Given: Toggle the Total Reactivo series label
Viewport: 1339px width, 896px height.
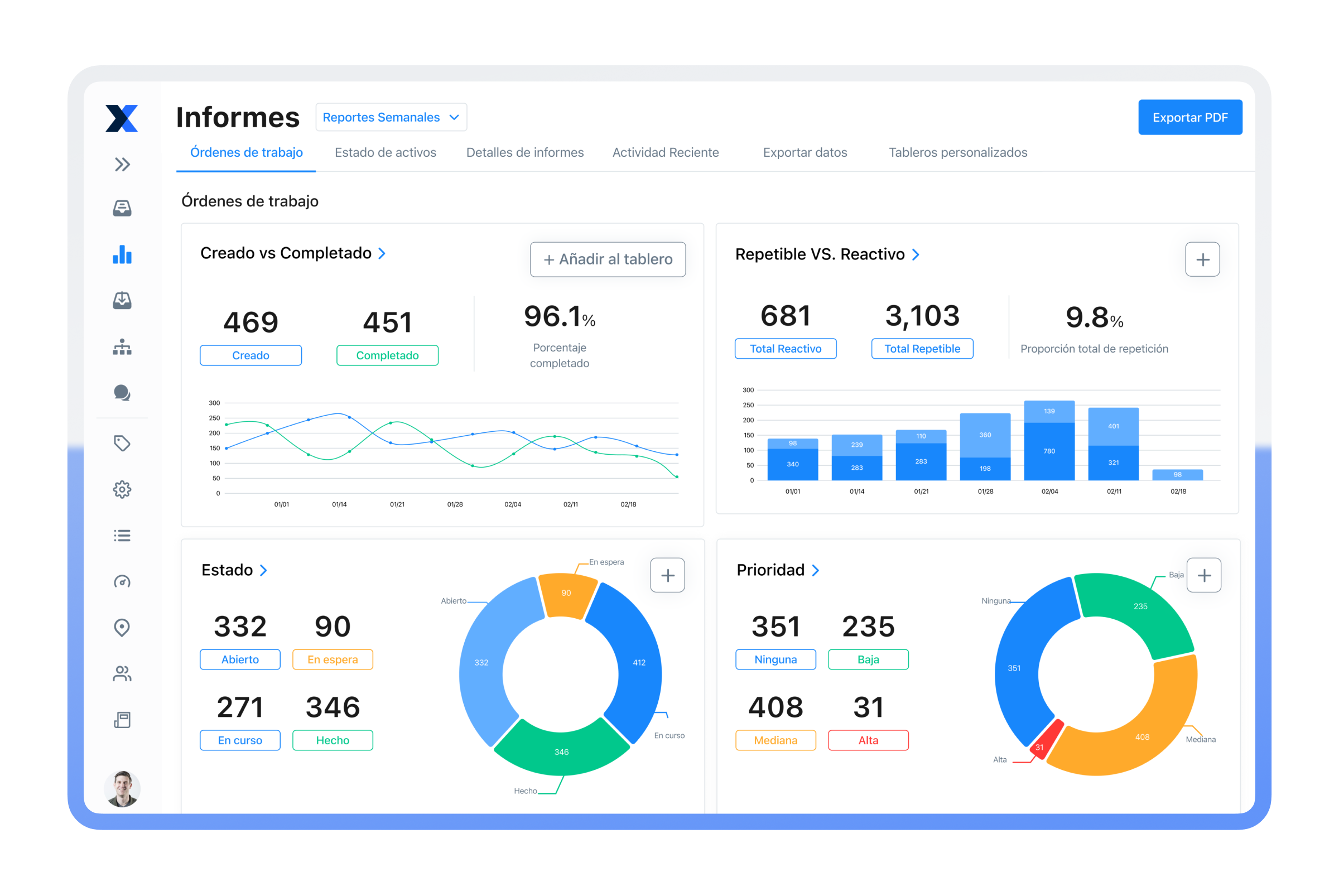Looking at the screenshot, I should pos(785,349).
